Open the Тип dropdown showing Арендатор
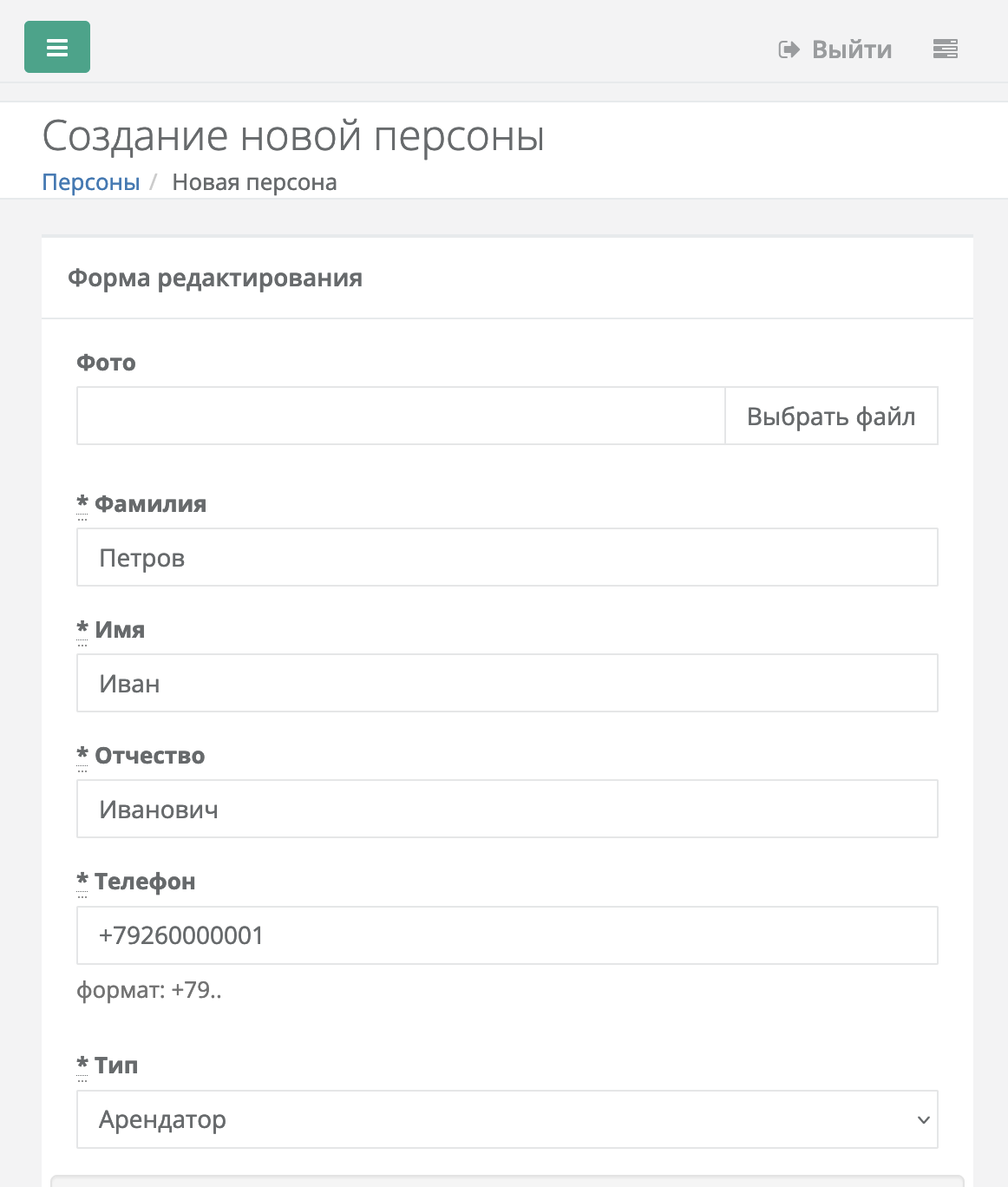The width and height of the screenshot is (1008, 1187). coord(507,1119)
